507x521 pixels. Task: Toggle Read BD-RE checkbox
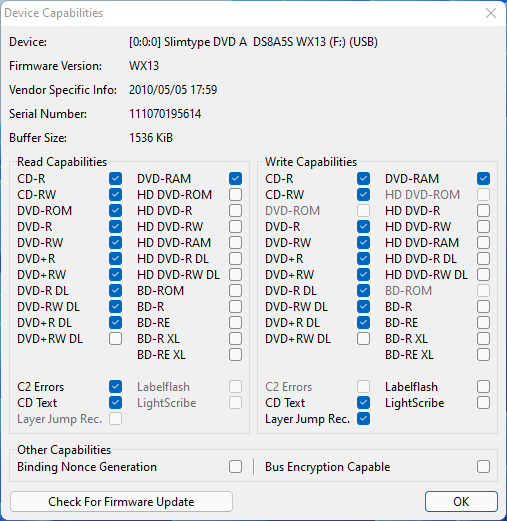coord(235,322)
